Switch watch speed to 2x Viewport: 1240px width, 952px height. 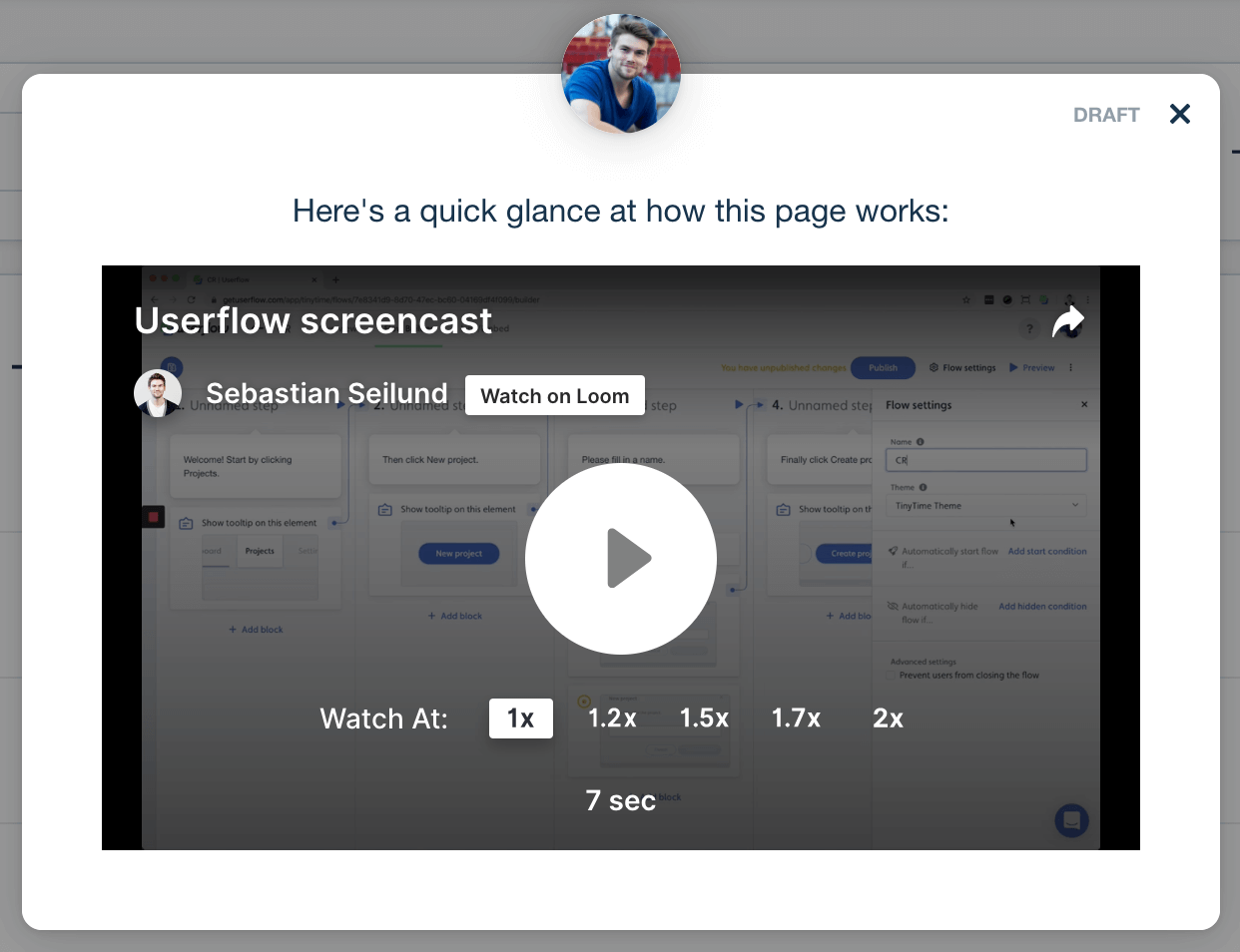click(888, 718)
